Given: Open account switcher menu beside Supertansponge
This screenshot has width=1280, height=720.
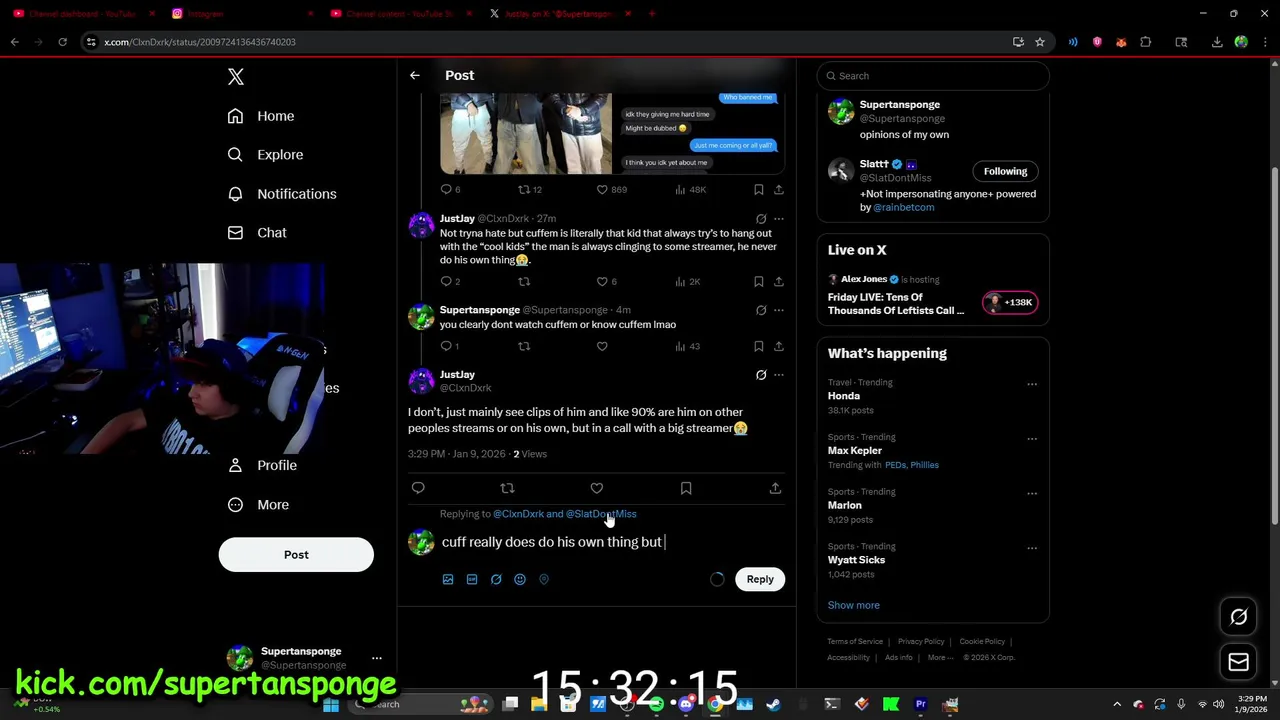Looking at the screenshot, I should pos(377,658).
